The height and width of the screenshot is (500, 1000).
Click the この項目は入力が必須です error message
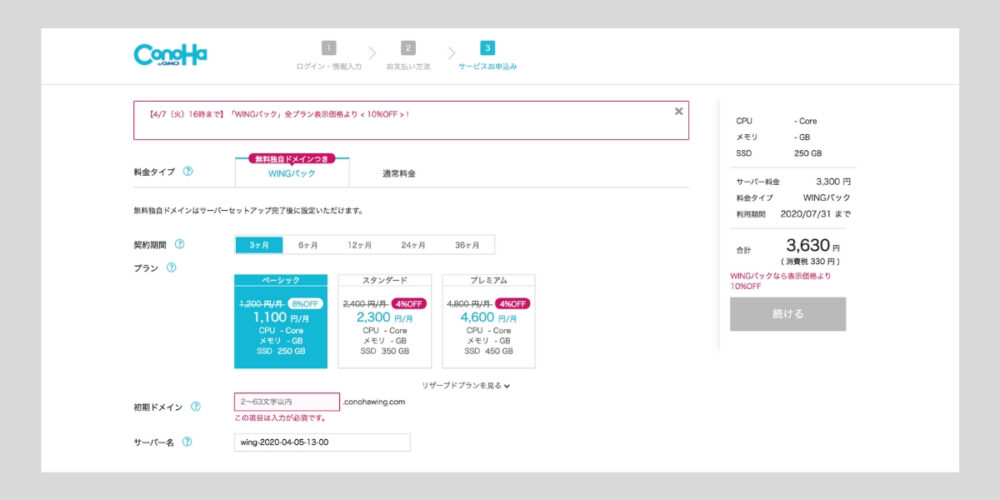(281, 418)
